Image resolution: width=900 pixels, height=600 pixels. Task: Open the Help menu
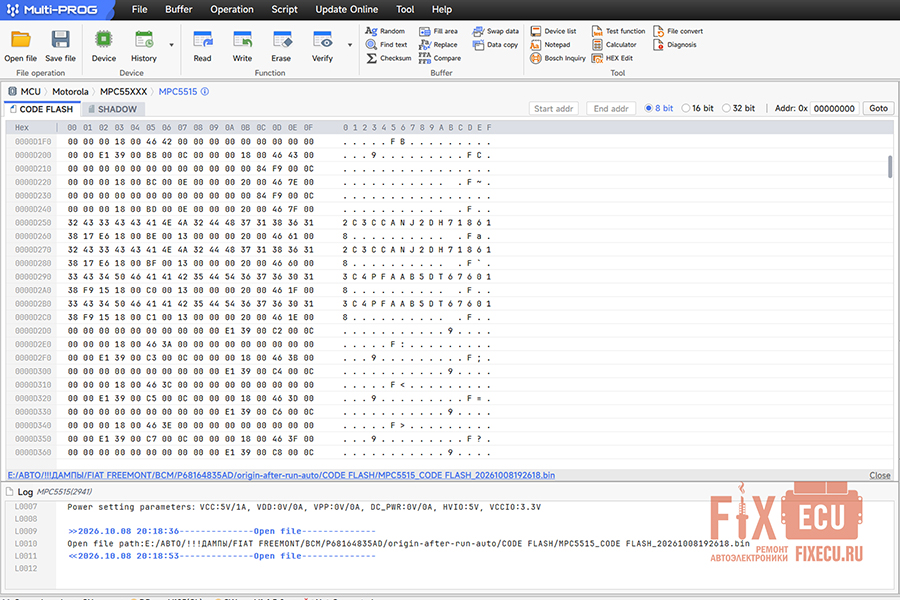point(441,9)
